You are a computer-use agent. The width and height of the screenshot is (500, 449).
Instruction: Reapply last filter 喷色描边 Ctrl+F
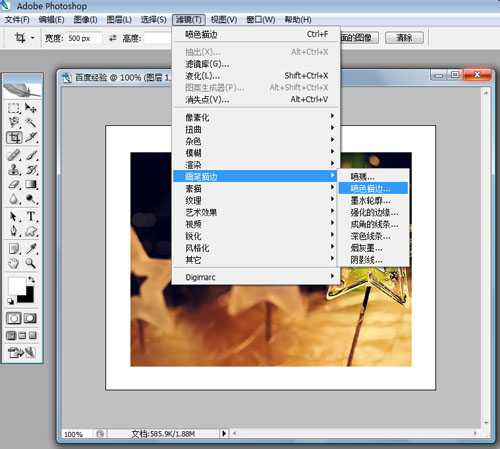(x=256, y=34)
